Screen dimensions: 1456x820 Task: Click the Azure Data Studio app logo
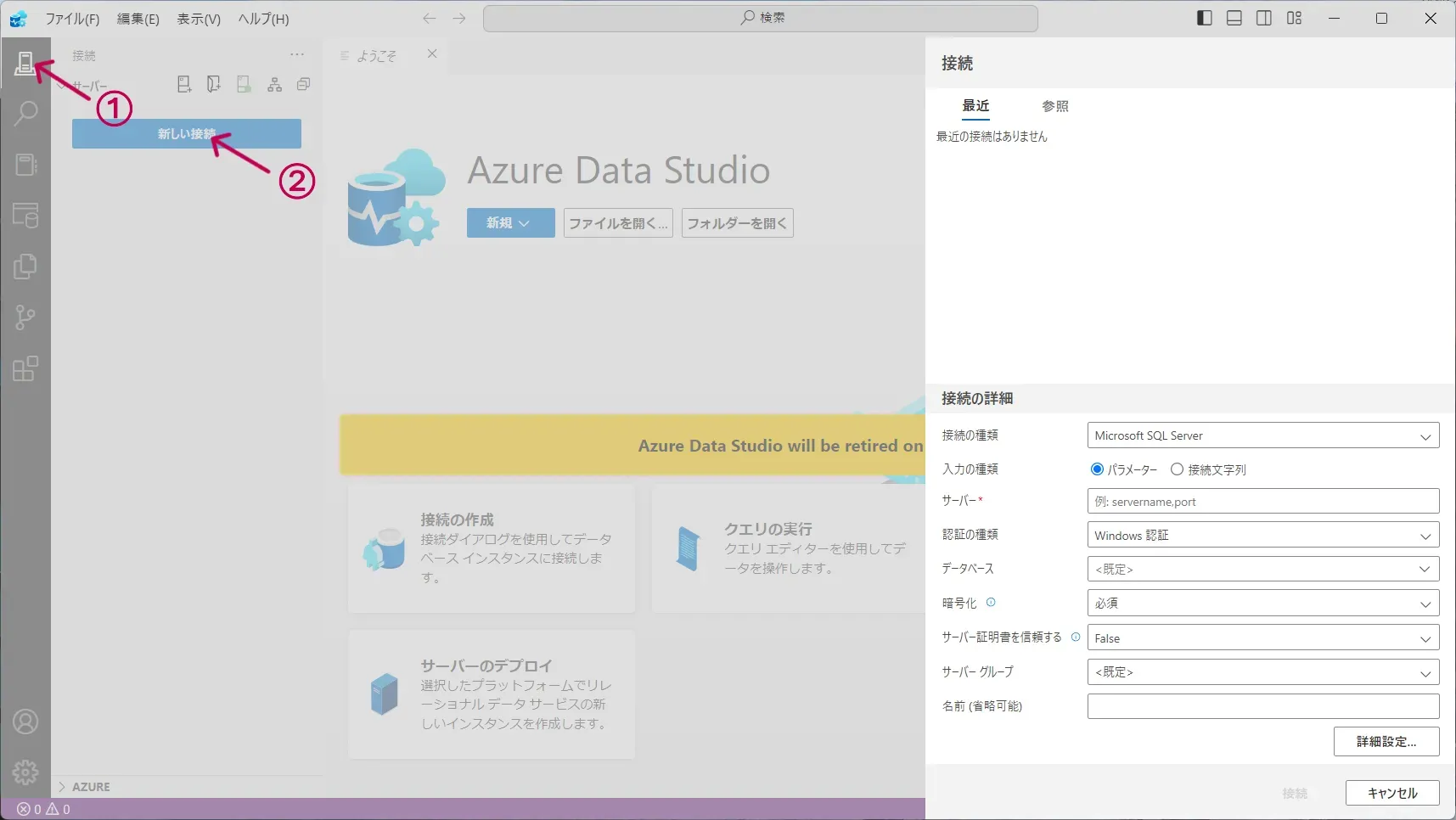point(18,18)
